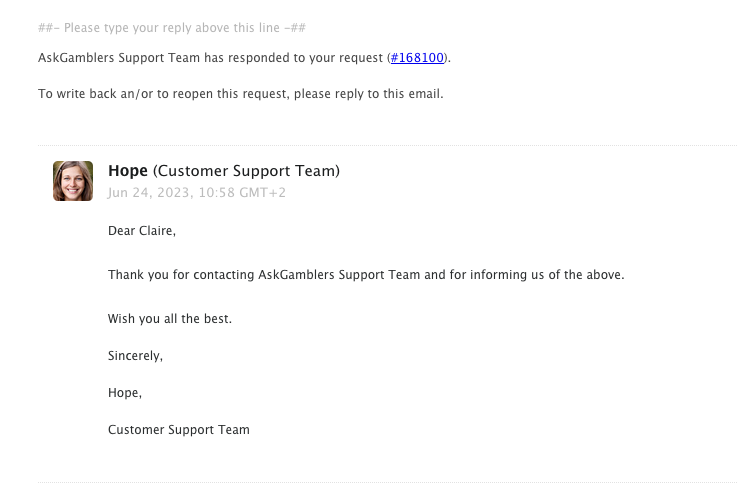The width and height of the screenshot is (750, 490).
Task: Click Hope's profile photo avatar
Action: tap(73, 181)
